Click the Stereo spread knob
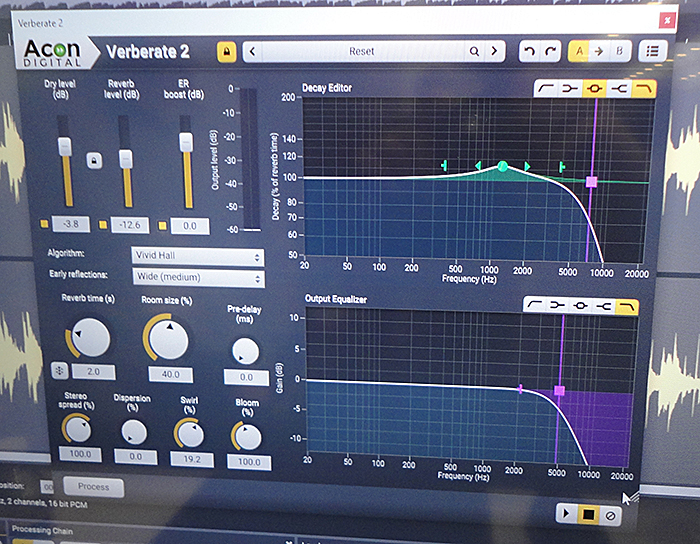This screenshot has width=700, height=544. 79,429
